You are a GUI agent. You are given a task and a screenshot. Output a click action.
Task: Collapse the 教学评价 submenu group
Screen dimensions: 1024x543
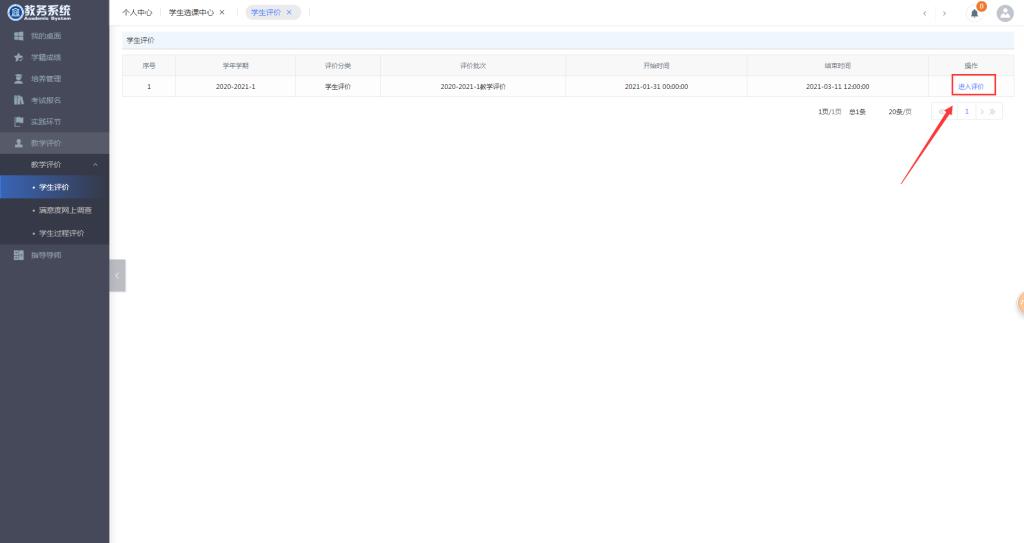tap(95, 164)
